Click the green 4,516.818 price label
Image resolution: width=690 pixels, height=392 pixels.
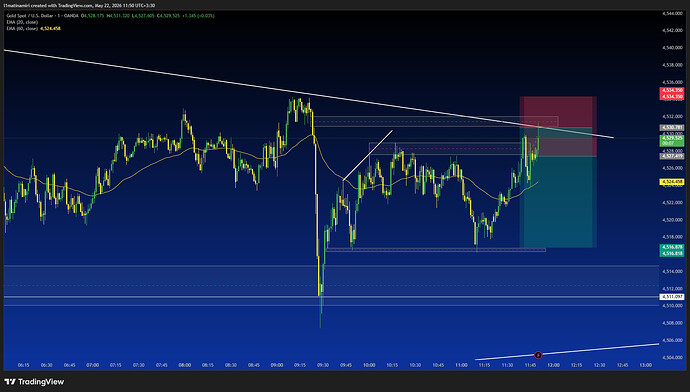672,253
